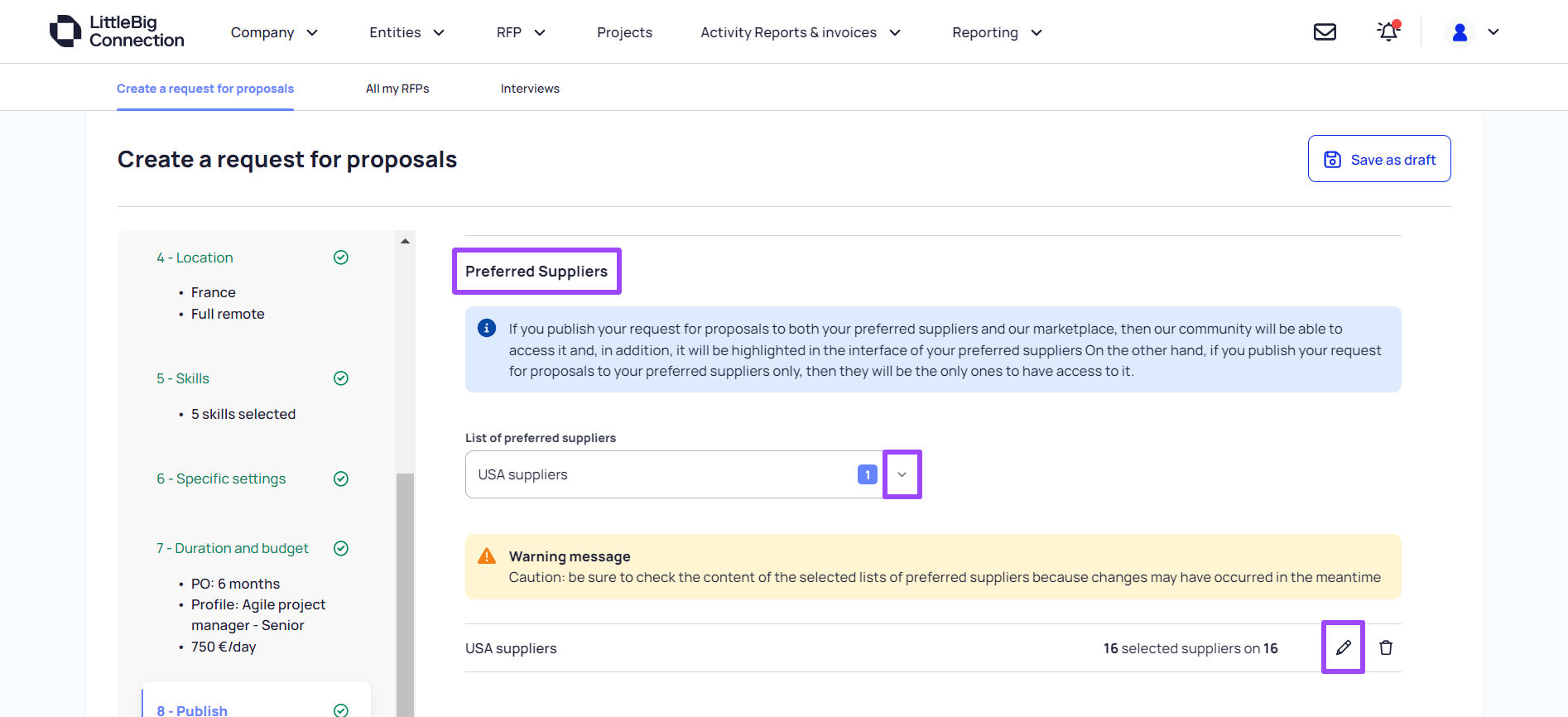Go to the Projects menu item
Viewport: 1568px width, 717px height.
tap(624, 32)
